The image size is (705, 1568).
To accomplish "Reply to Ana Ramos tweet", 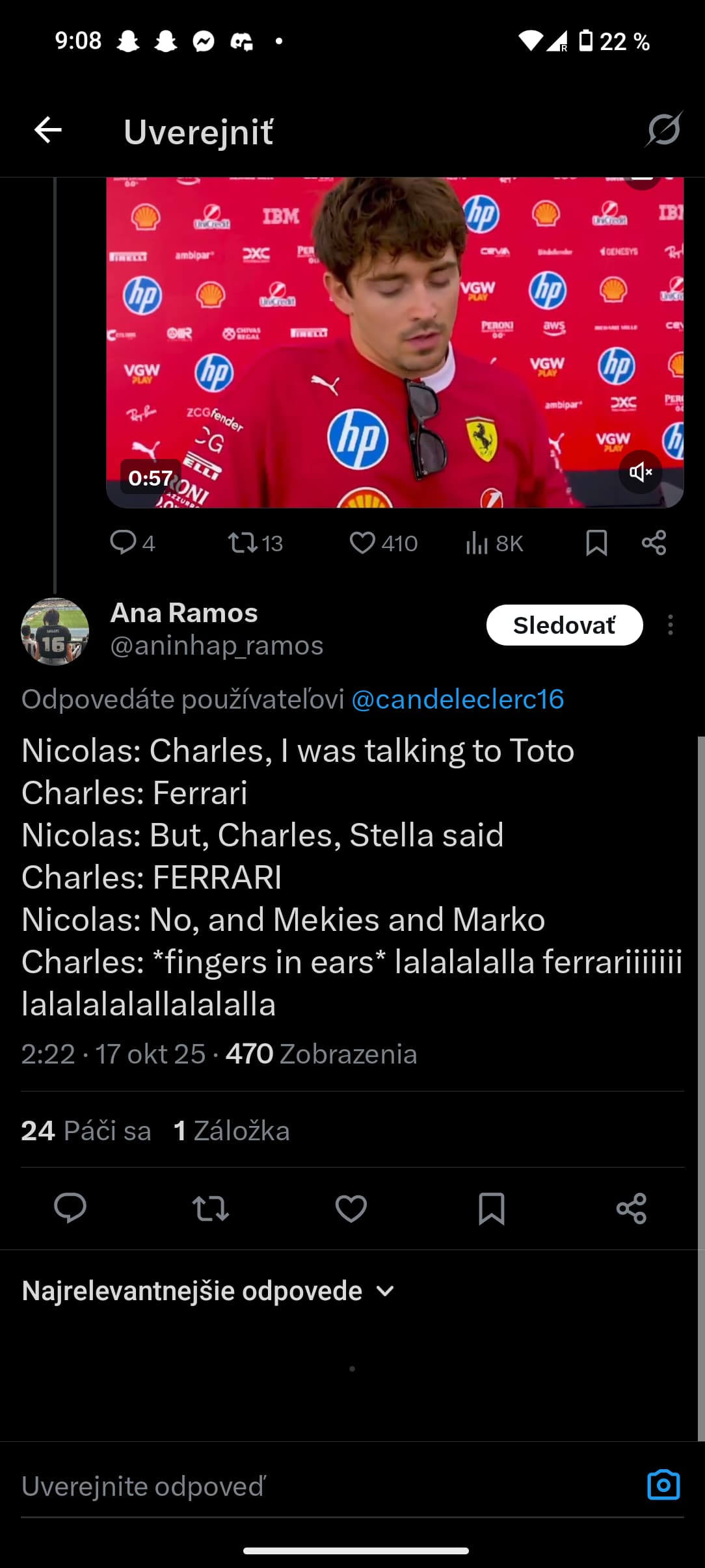I will [70, 1209].
